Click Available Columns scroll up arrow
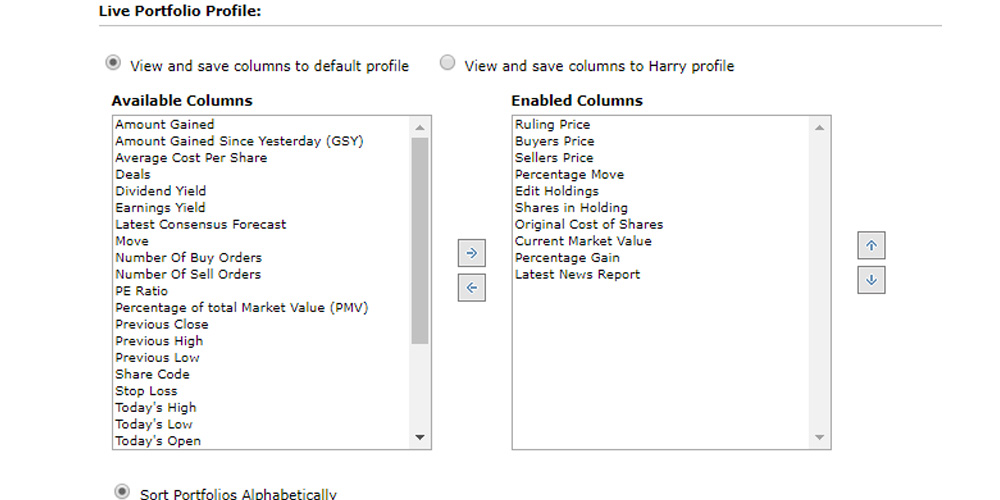 pos(420,127)
